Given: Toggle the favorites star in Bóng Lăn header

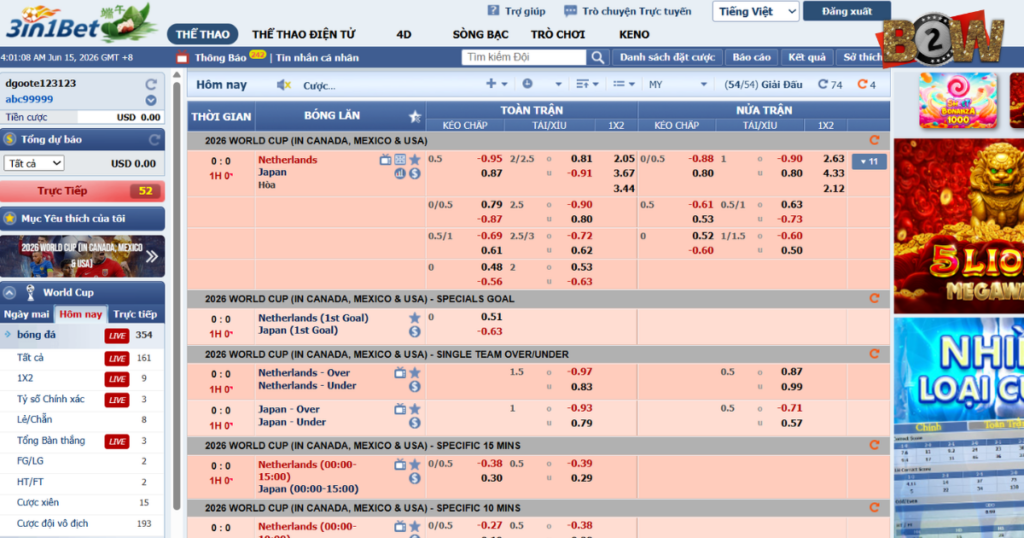Looking at the screenshot, I should pos(415,117).
